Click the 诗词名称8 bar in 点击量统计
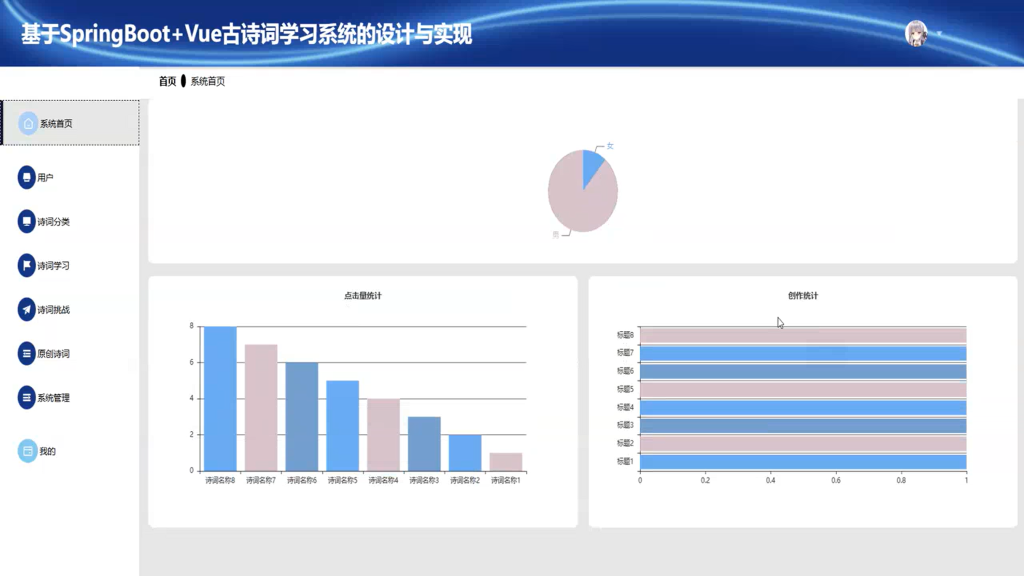 (220, 398)
